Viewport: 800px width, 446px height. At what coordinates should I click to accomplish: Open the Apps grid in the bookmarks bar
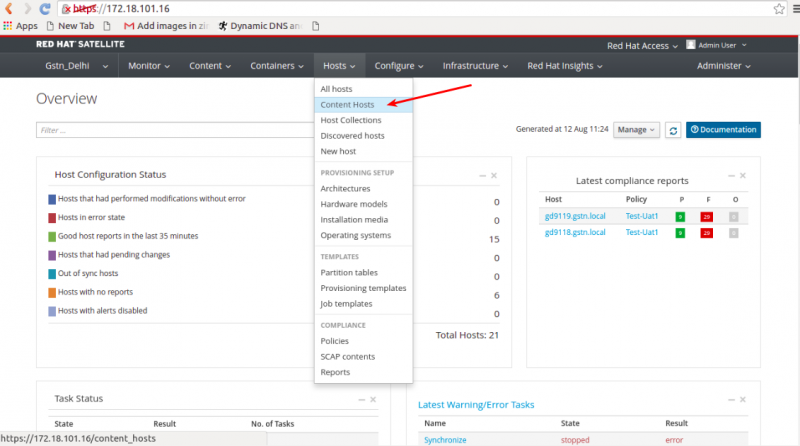point(20,26)
